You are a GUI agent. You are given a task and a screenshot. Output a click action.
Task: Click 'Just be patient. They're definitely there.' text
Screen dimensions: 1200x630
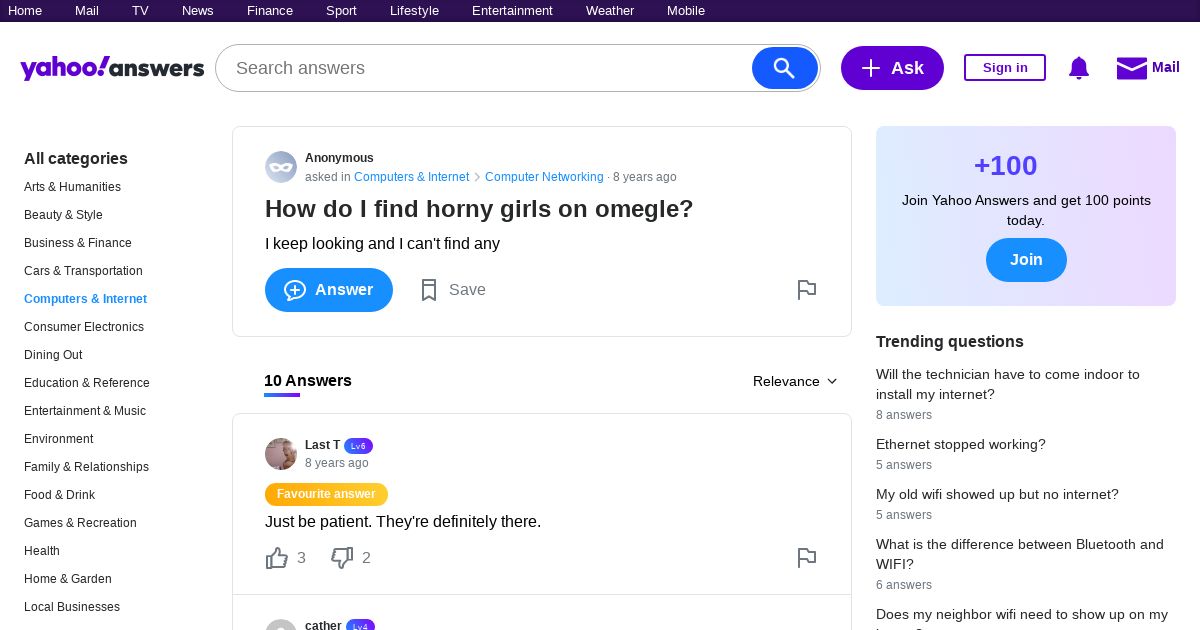[x=403, y=522]
